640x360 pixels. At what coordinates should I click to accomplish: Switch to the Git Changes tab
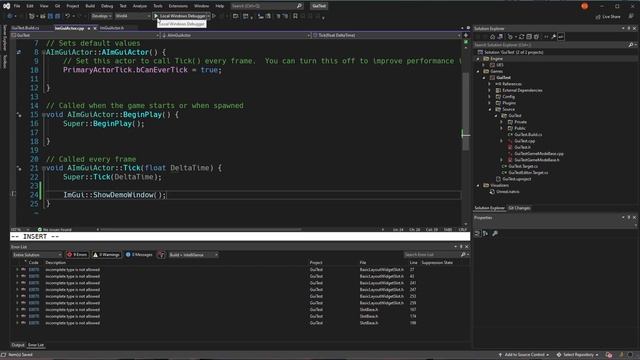click(519, 208)
